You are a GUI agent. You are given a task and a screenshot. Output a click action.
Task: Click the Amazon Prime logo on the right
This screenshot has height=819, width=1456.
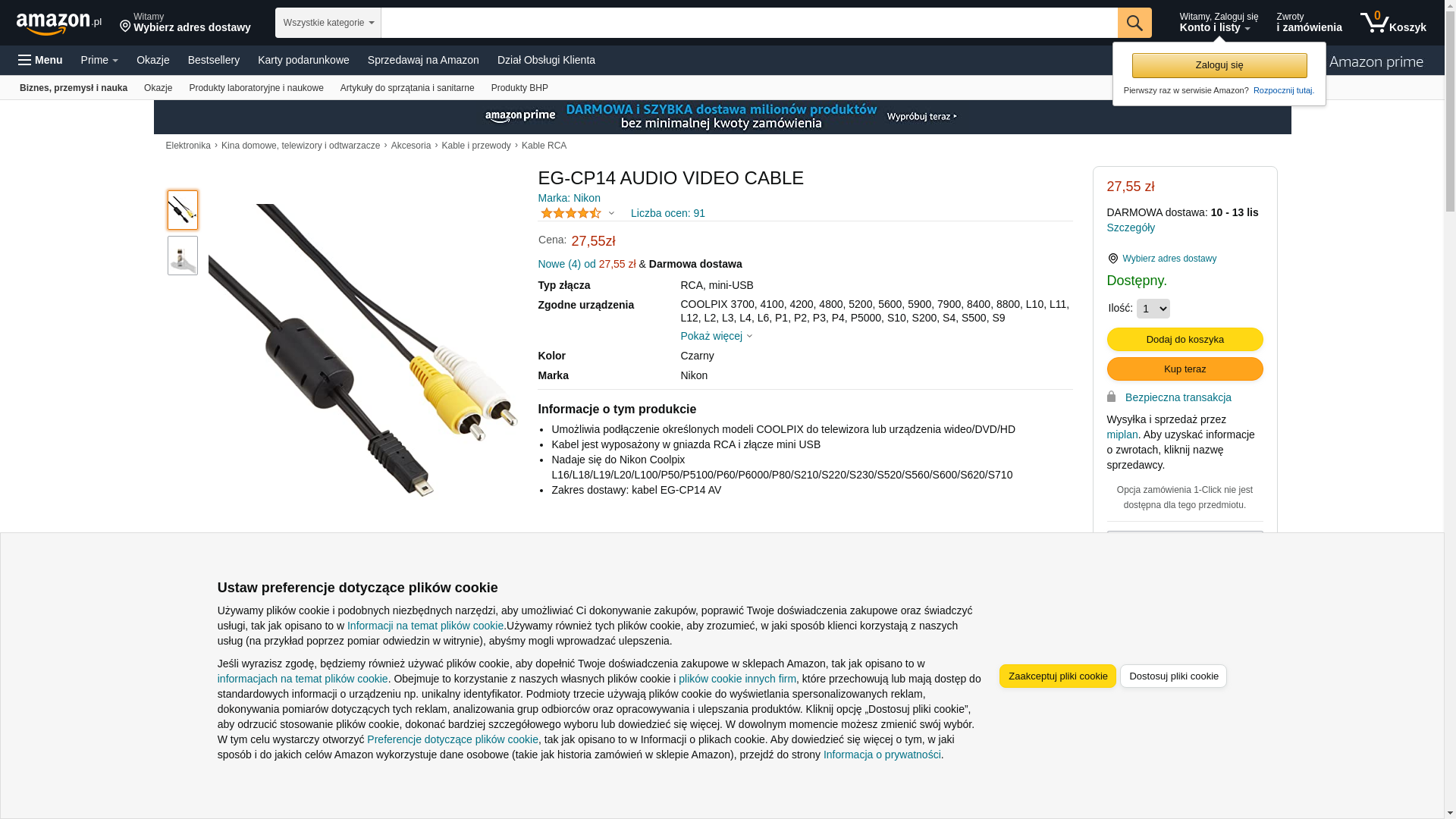(x=1376, y=61)
